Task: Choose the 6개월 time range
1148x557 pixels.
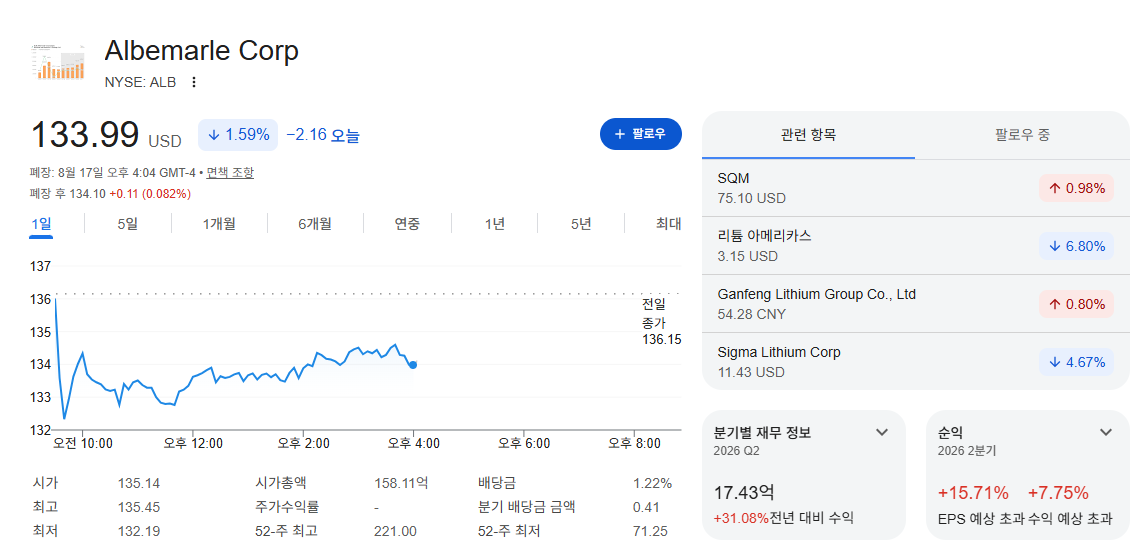Action: tap(315, 224)
